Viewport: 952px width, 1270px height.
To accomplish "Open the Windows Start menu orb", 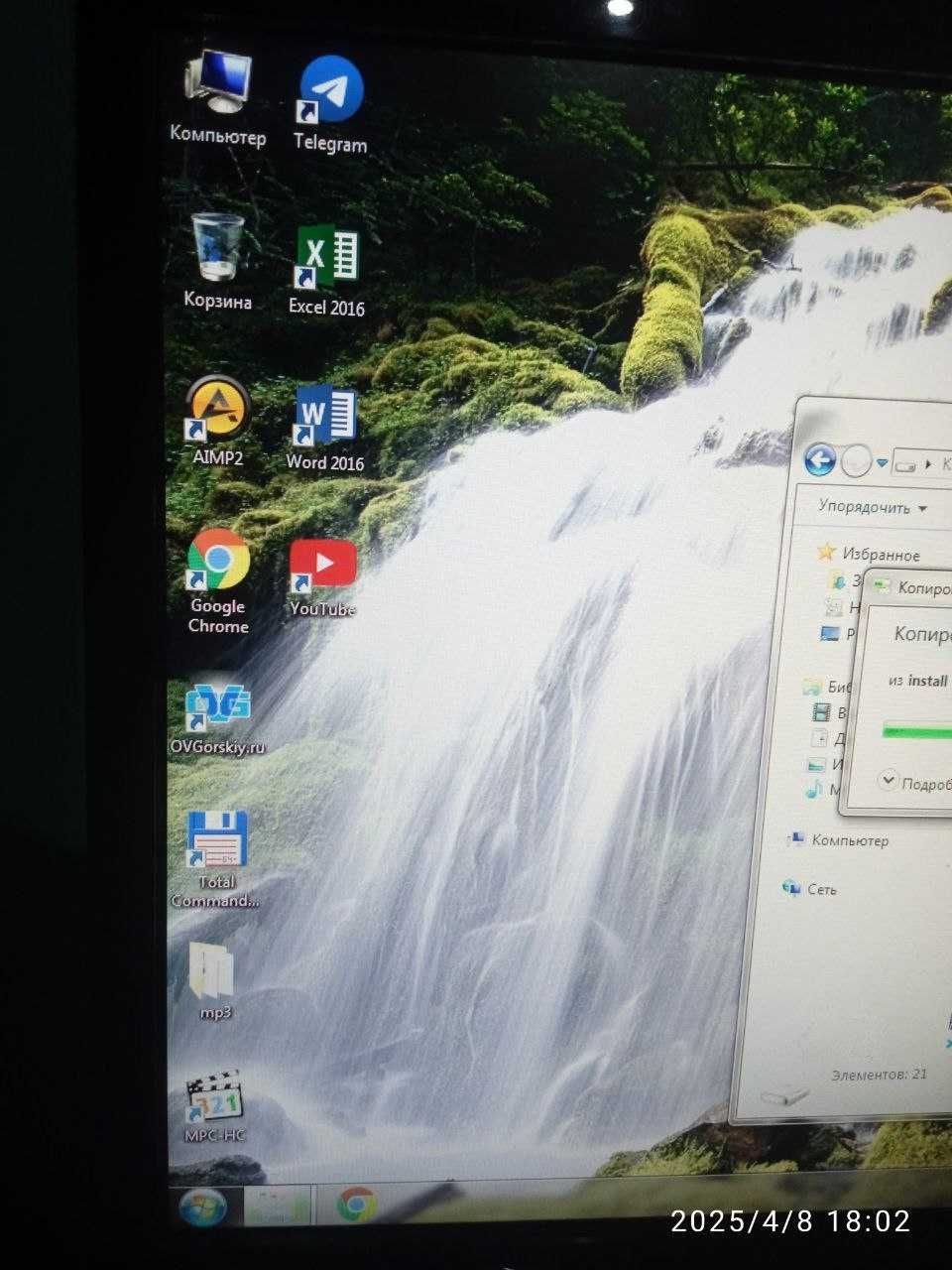I will point(203,1207).
